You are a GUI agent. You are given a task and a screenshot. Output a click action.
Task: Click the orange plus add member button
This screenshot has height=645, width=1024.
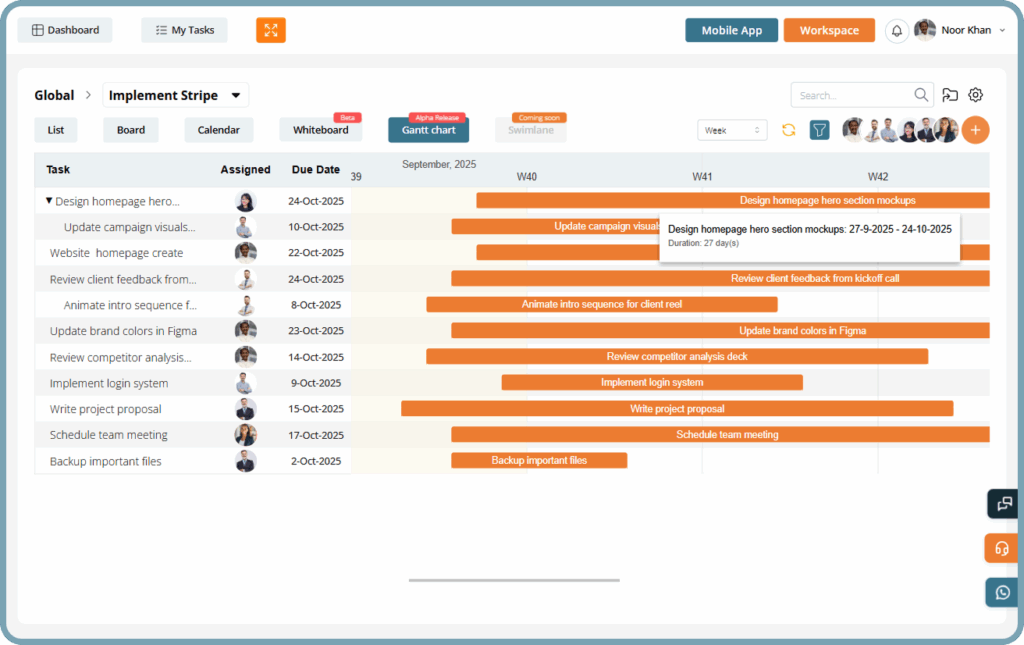tap(975, 130)
